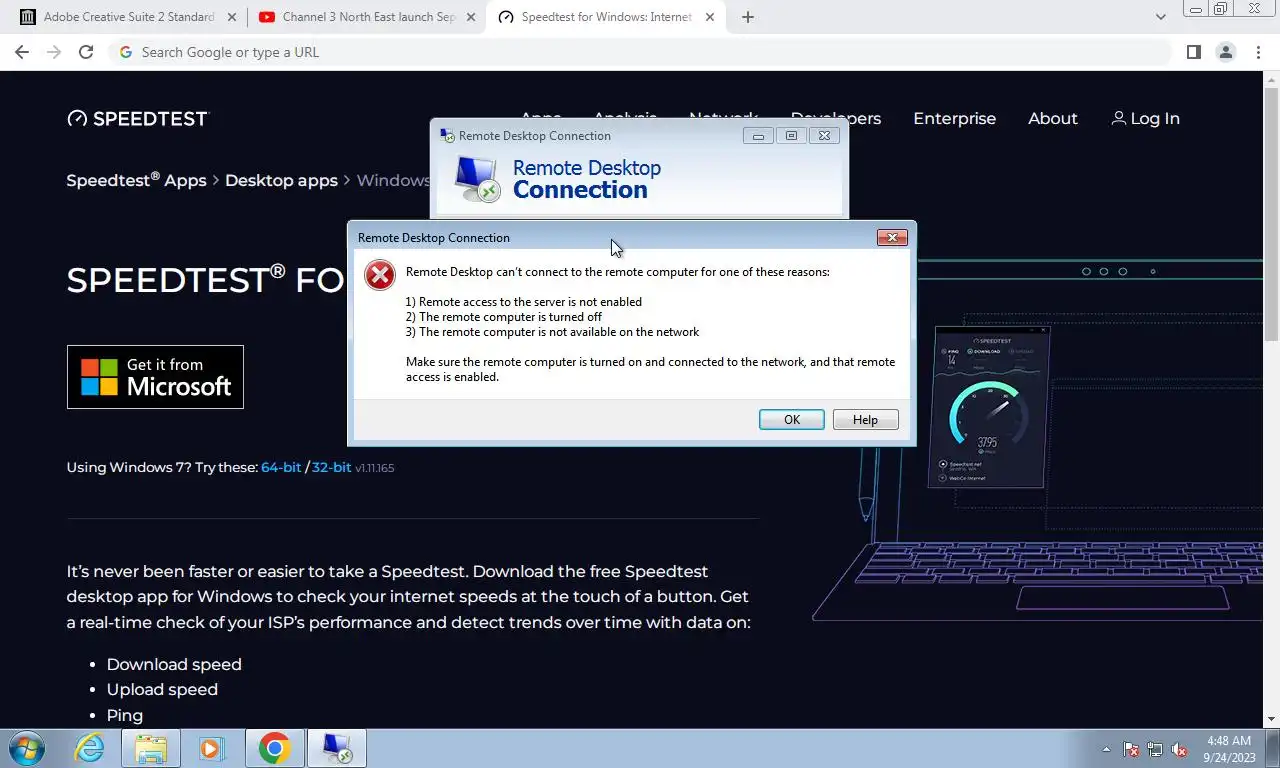The width and height of the screenshot is (1280, 768).
Task: Click the address bar search field
Action: pos(640,52)
